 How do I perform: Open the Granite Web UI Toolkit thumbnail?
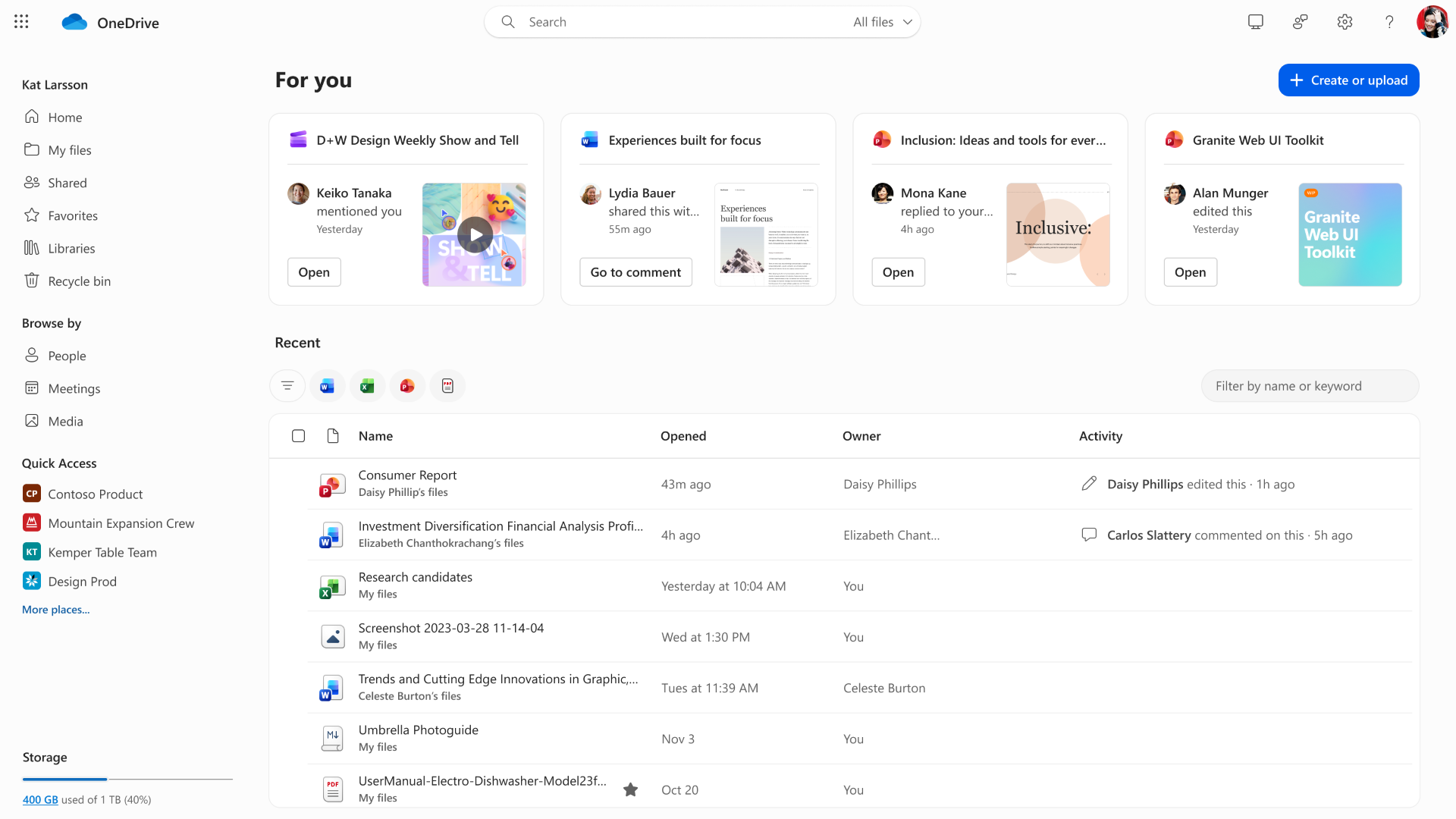coord(1350,234)
